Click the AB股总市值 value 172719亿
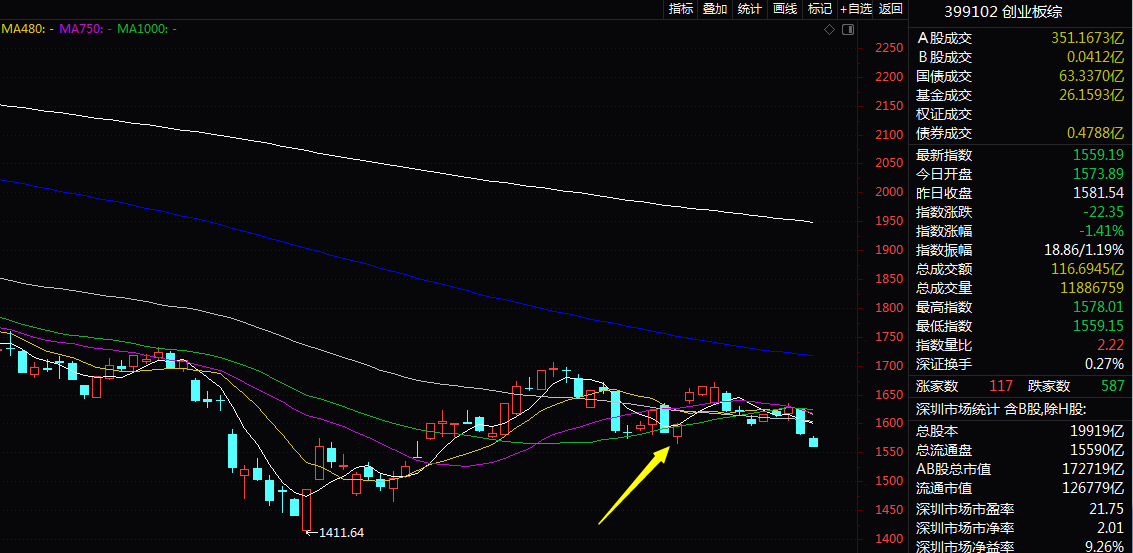The image size is (1133, 553). pyautogui.click(x=1095, y=469)
